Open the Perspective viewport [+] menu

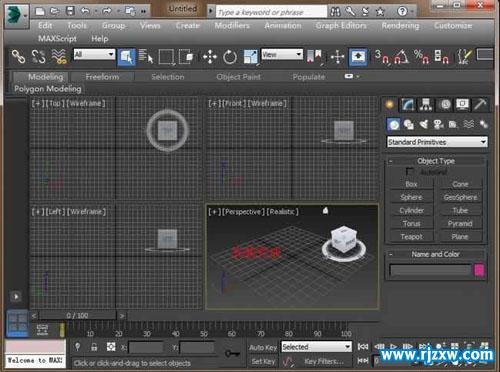click(214, 212)
